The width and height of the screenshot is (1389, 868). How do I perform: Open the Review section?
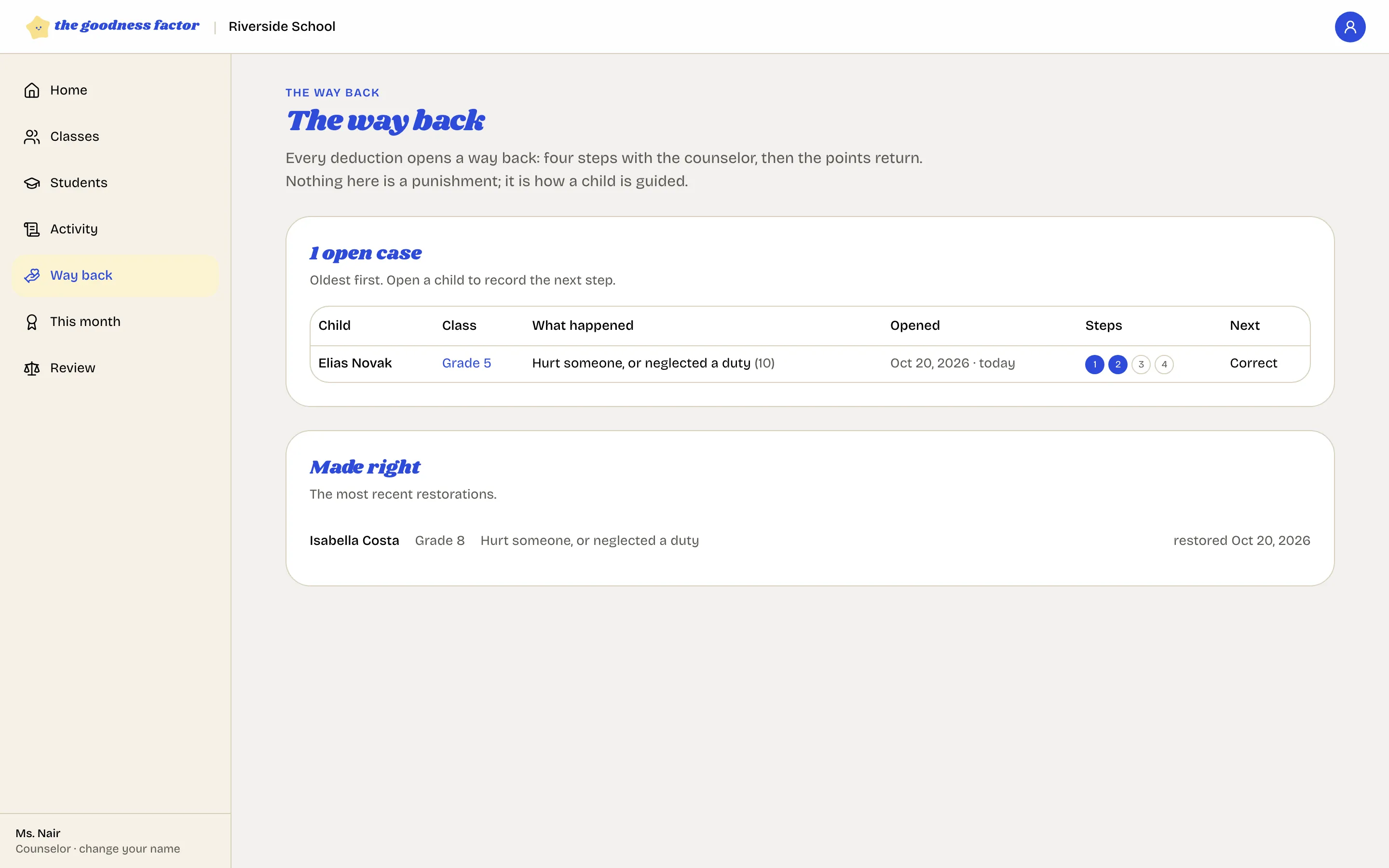coord(115,368)
